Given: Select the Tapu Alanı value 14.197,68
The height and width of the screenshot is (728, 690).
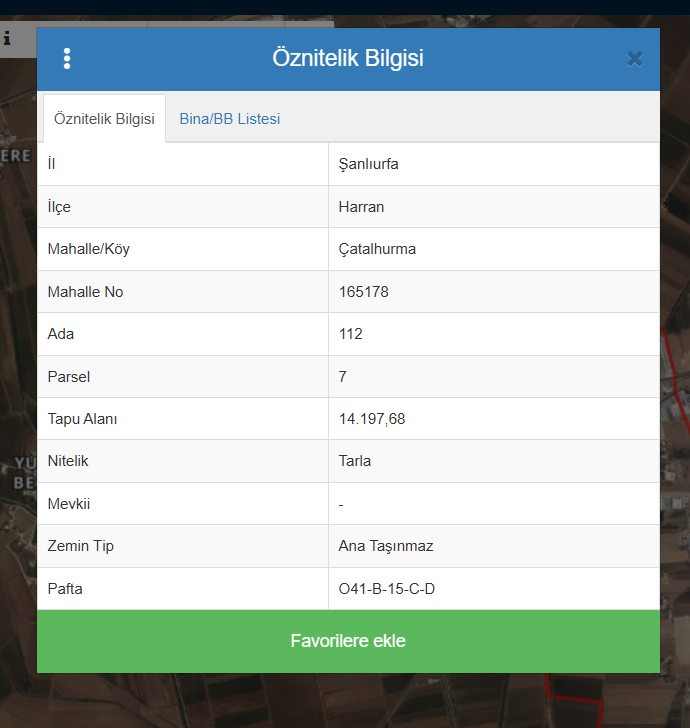Looking at the screenshot, I should (x=372, y=419).
